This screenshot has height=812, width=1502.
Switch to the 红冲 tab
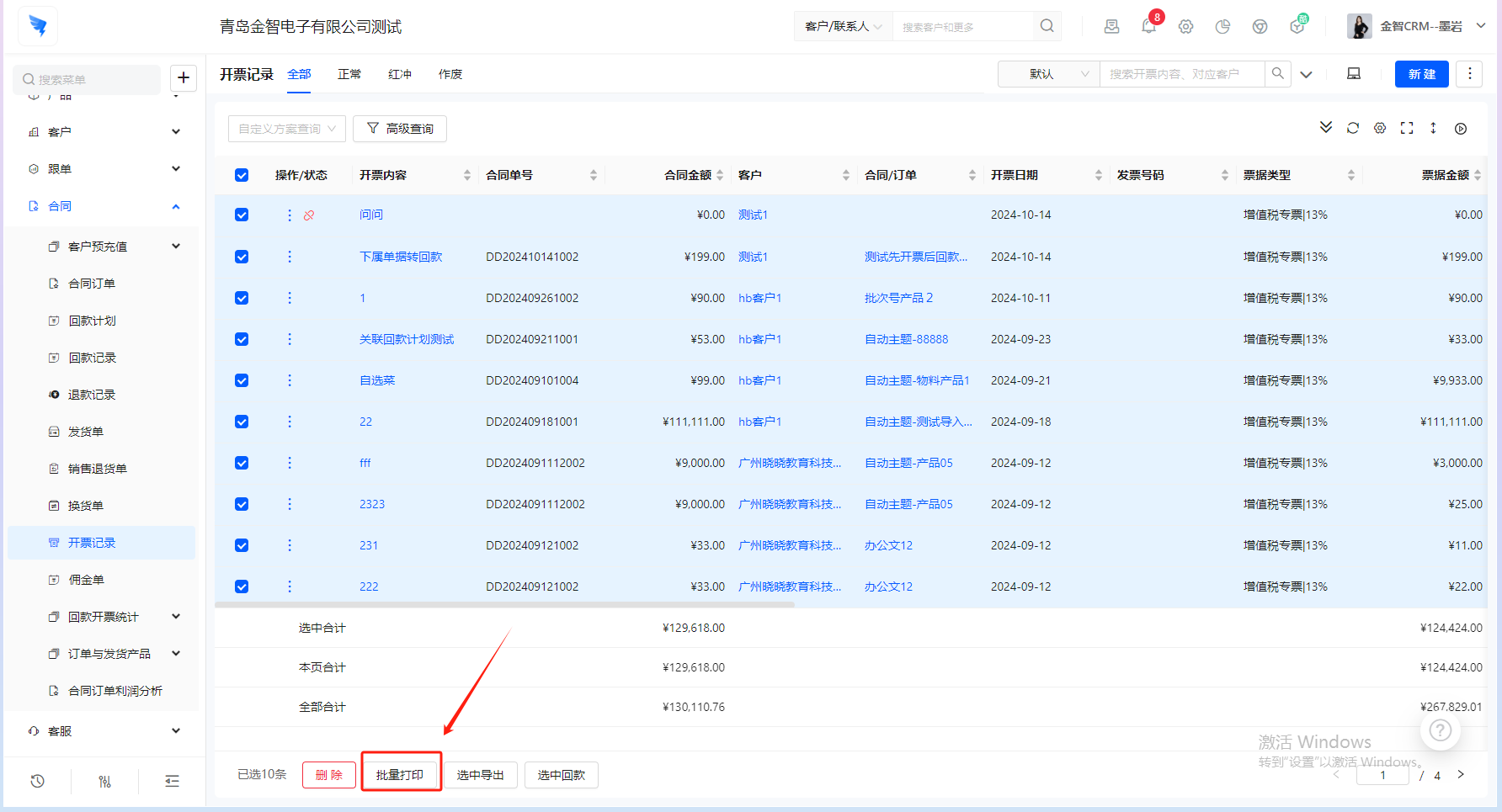click(400, 74)
